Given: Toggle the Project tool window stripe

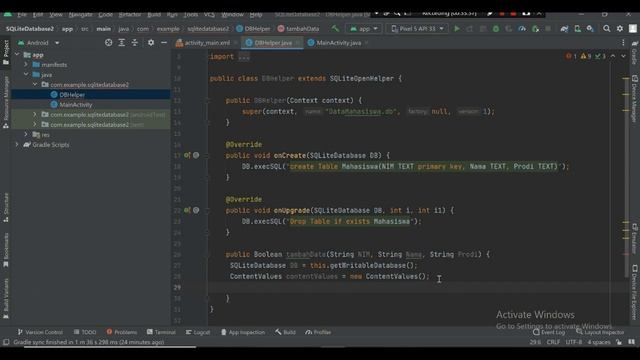Looking at the screenshot, I should (6, 52).
